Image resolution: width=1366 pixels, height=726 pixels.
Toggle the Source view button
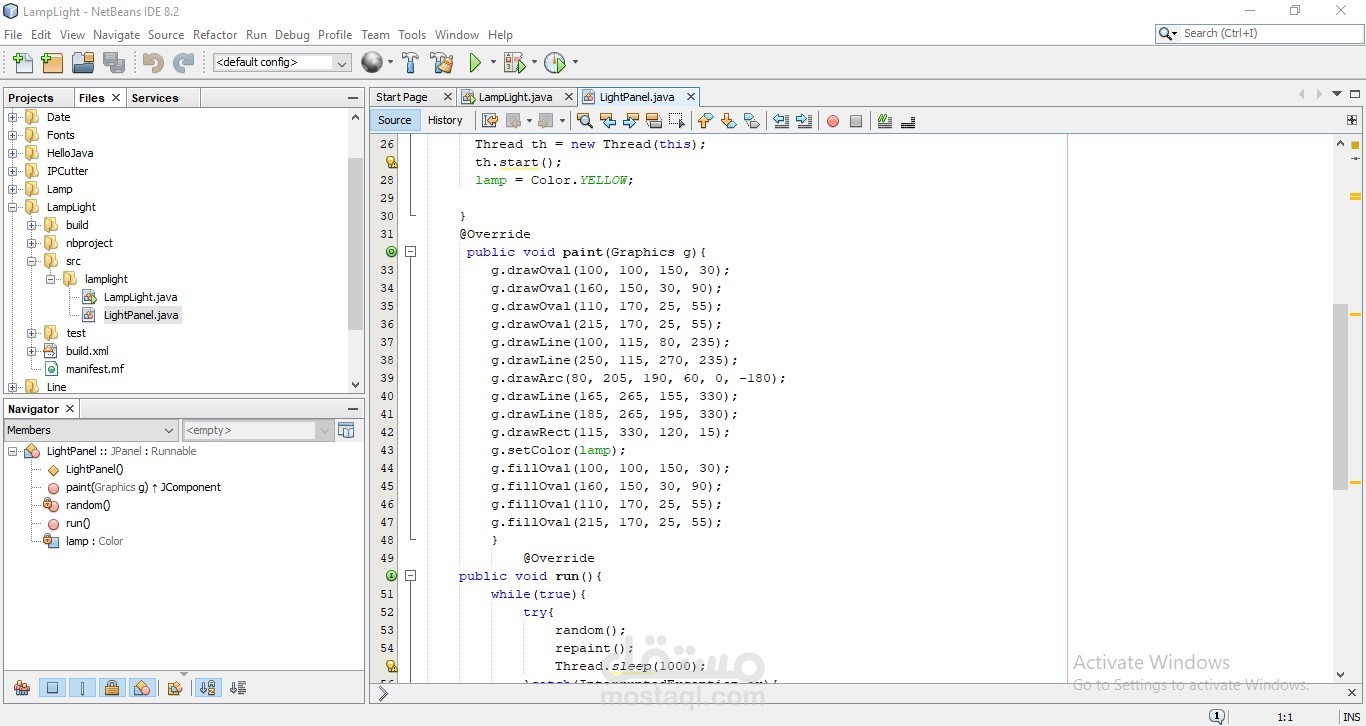click(395, 120)
